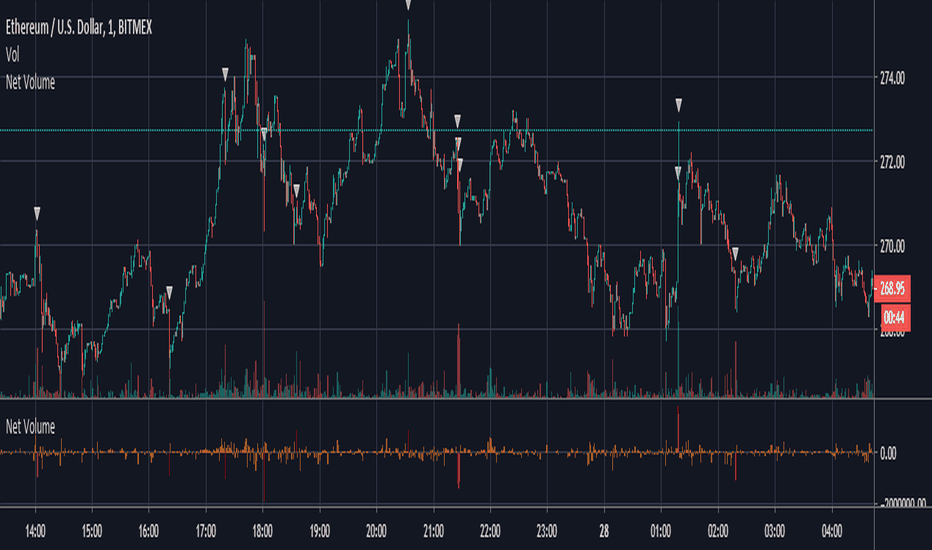Select the arrow marker near 270.00 after 02:00

pos(735,254)
